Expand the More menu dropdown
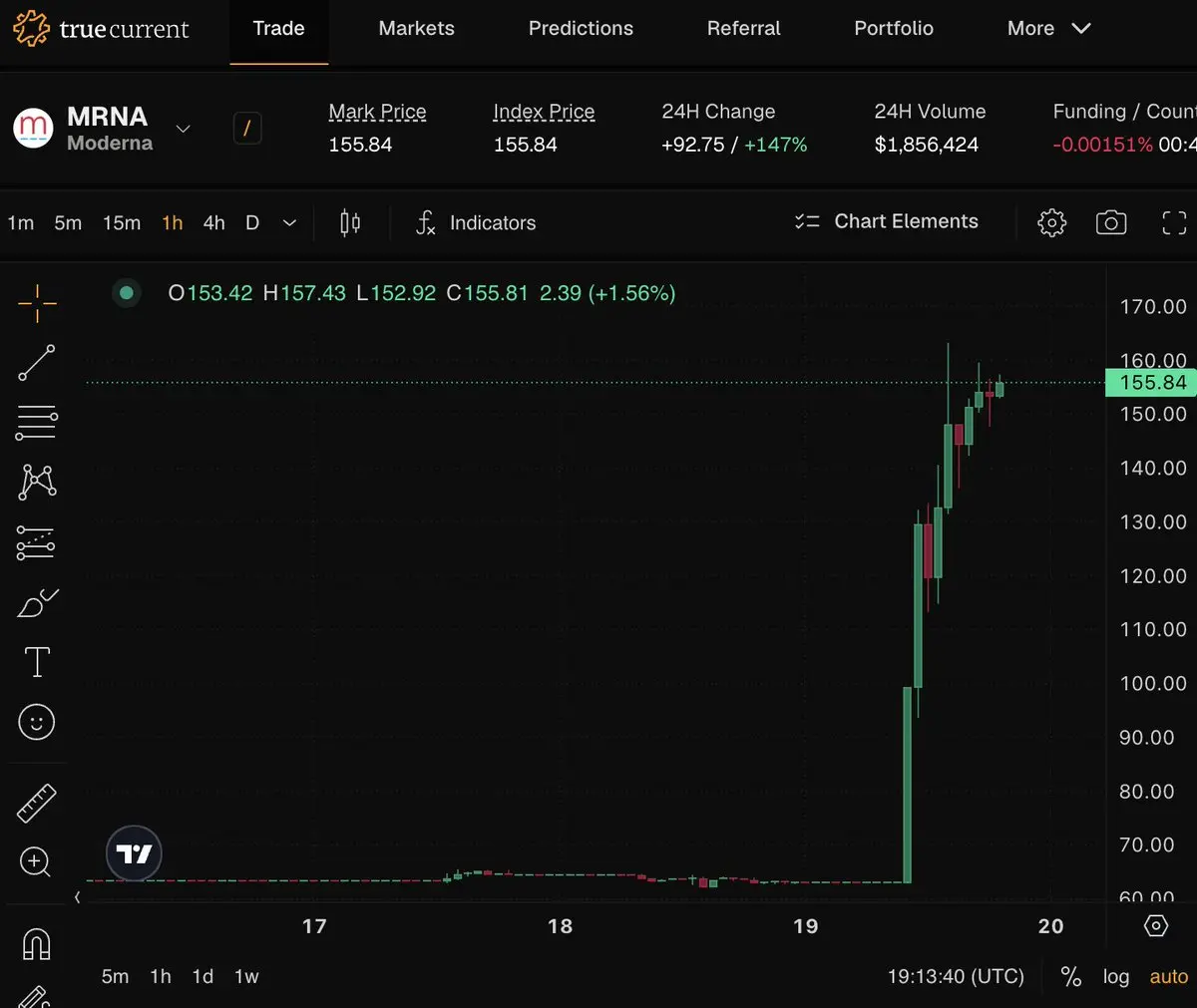Image resolution: width=1197 pixels, height=1008 pixels. click(1048, 28)
